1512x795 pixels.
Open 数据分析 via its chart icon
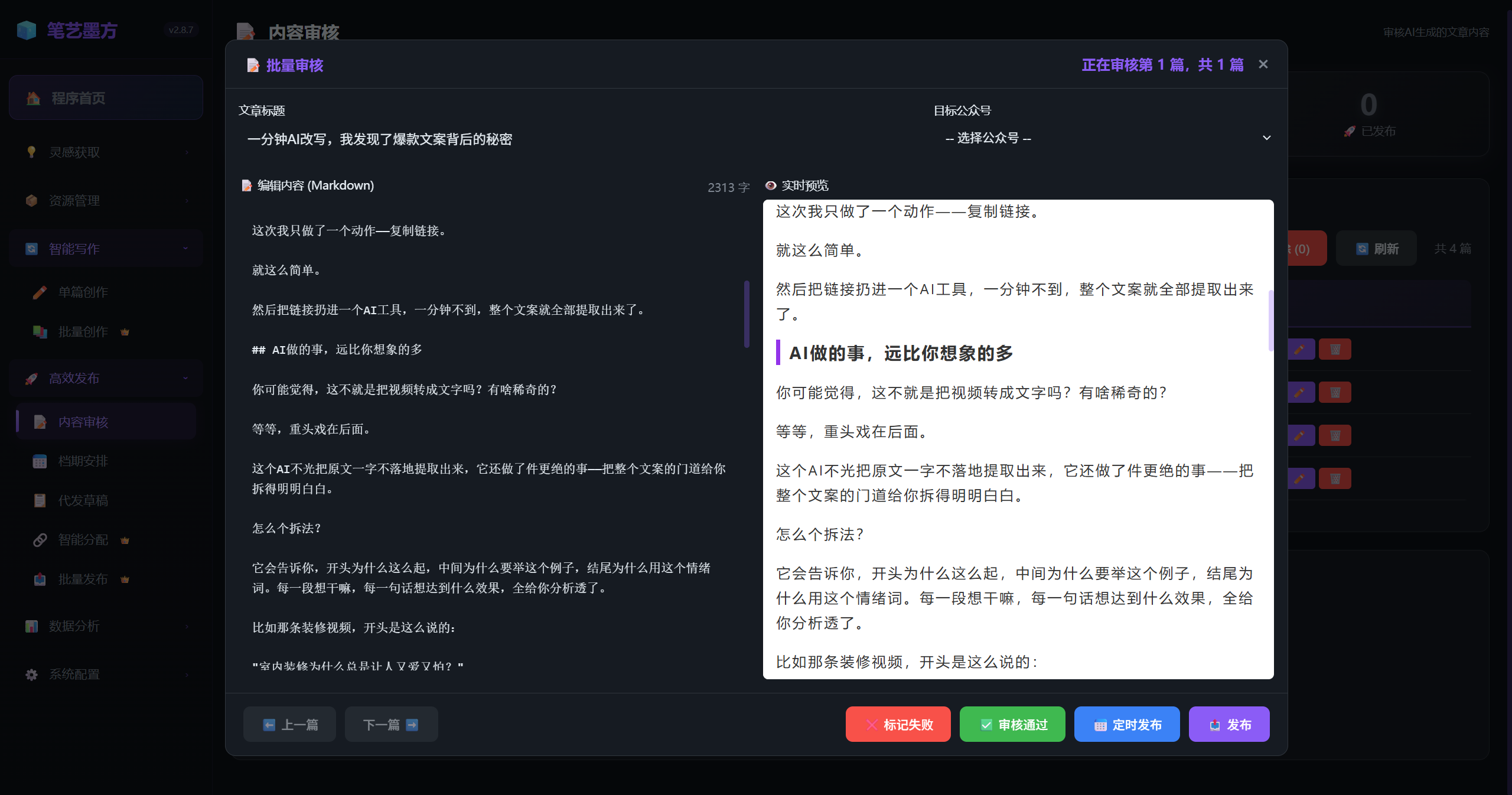tap(31, 626)
